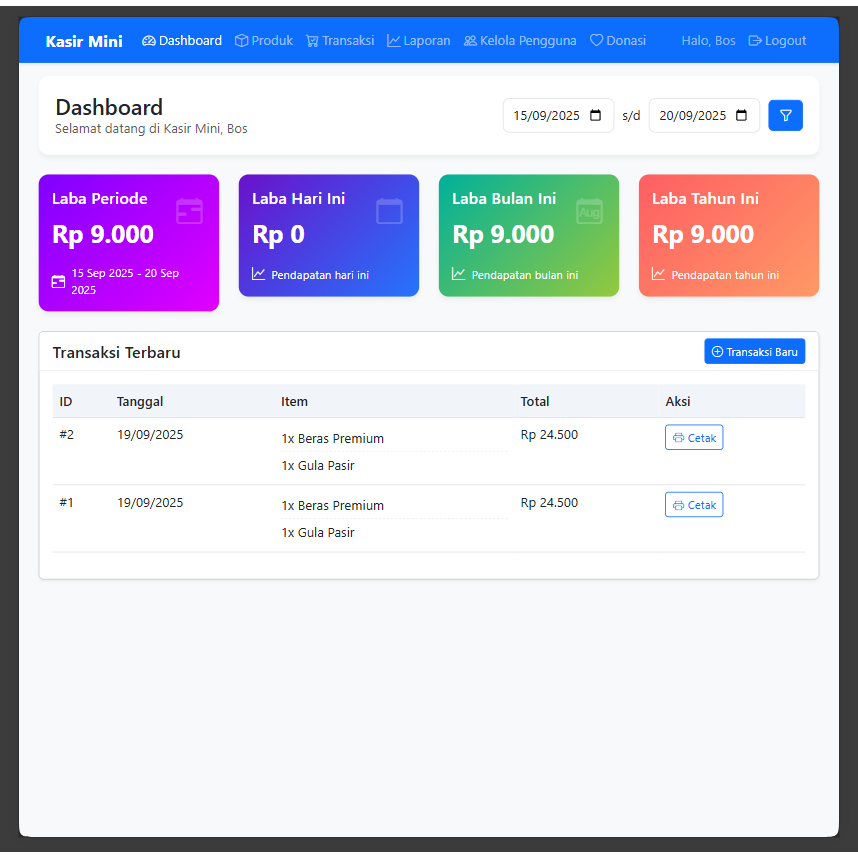The image size is (858, 858).
Task: Click the blue filter funnel icon
Action: click(785, 115)
